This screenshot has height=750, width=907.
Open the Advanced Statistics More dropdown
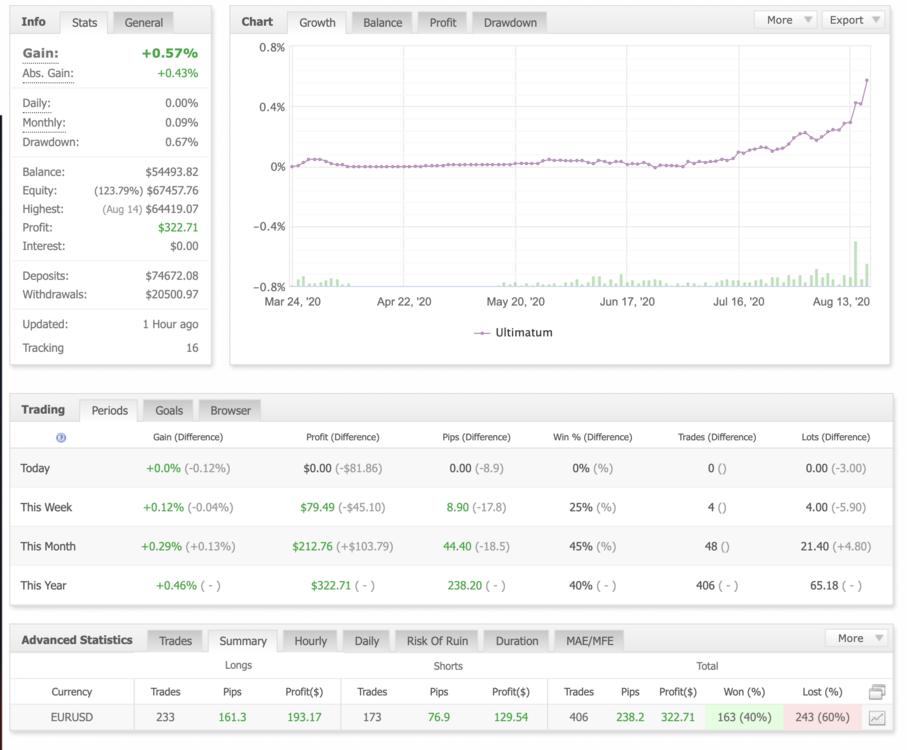tap(857, 638)
